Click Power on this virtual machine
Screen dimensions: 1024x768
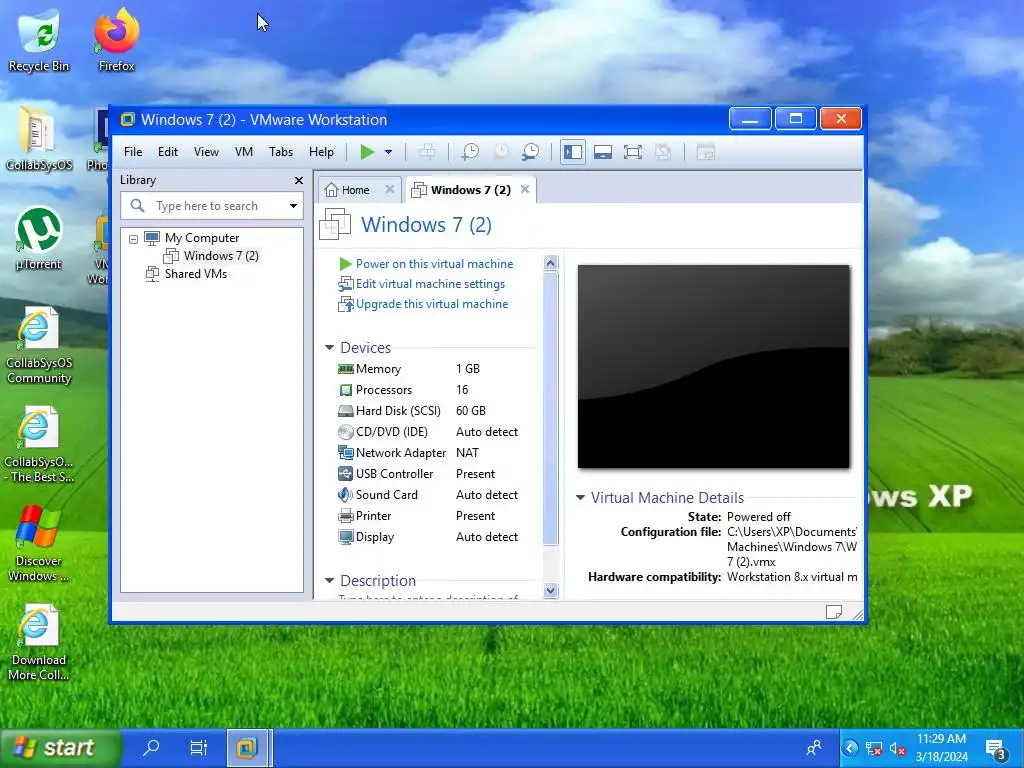click(434, 264)
